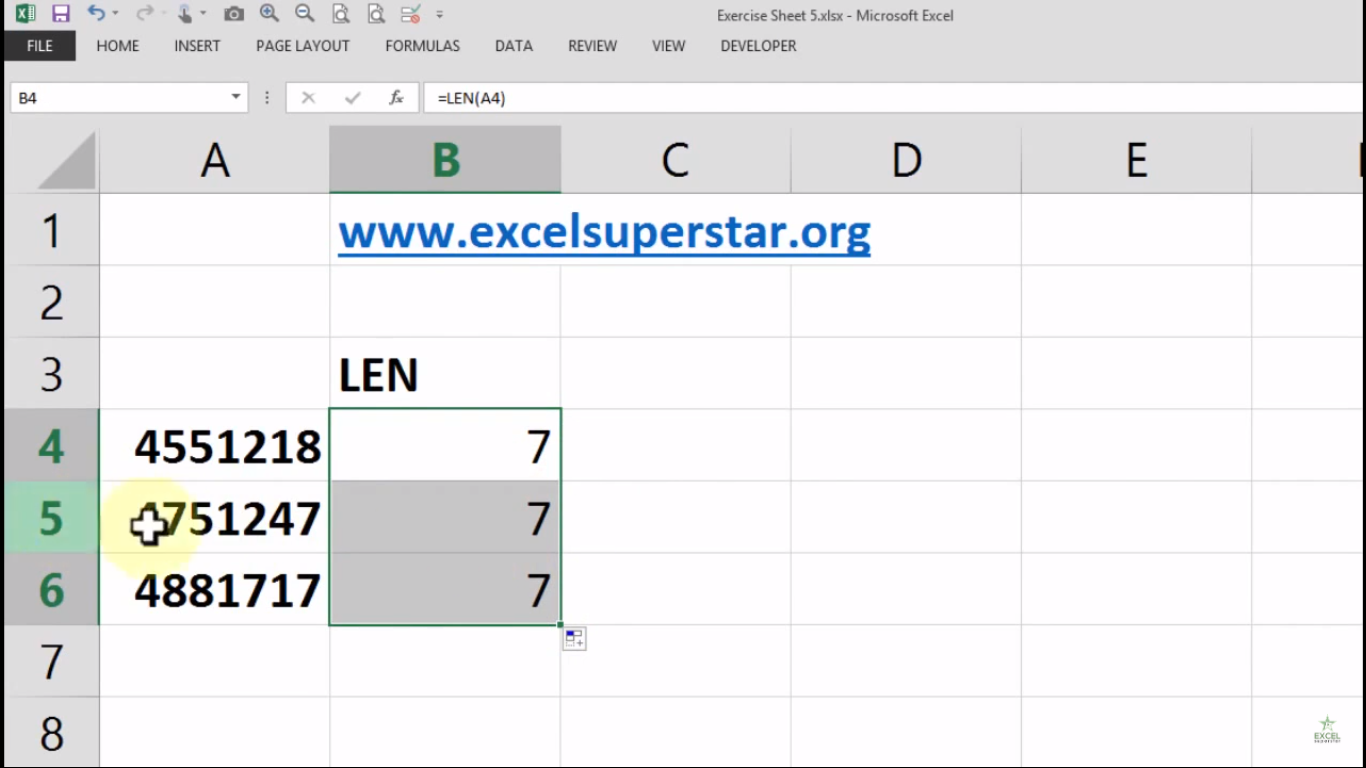Image resolution: width=1366 pixels, height=768 pixels.
Task: Click the Zoom Out magnifier icon
Action: 305,14
